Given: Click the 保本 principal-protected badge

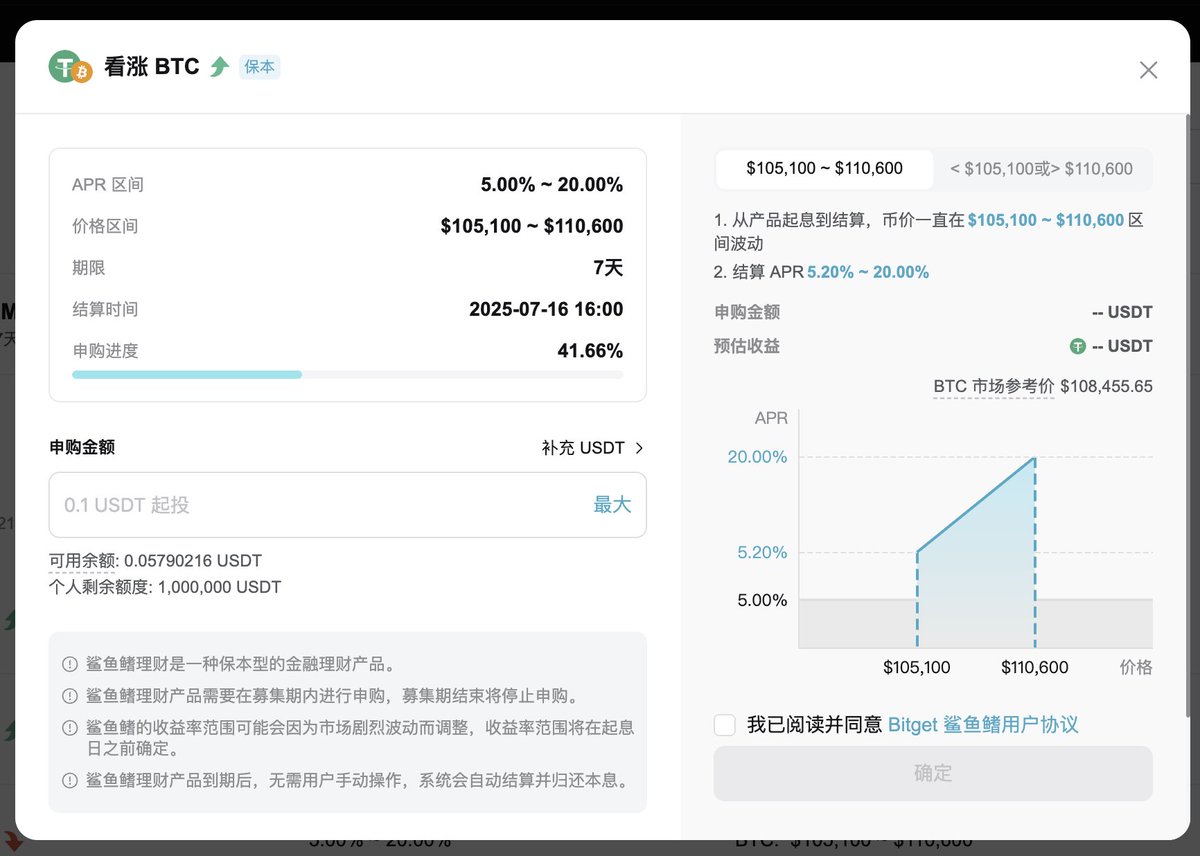Looking at the screenshot, I should pos(260,67).
